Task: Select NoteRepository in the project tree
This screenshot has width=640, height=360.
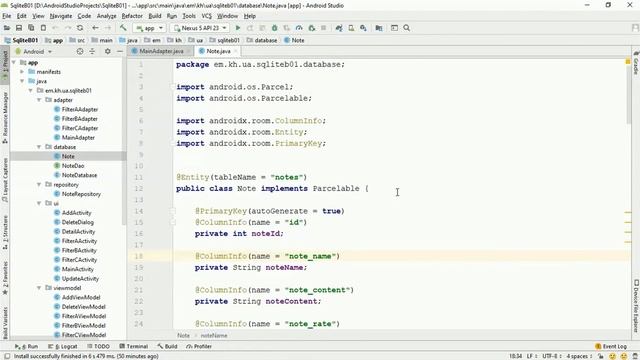Action: (x=81, y=194)
